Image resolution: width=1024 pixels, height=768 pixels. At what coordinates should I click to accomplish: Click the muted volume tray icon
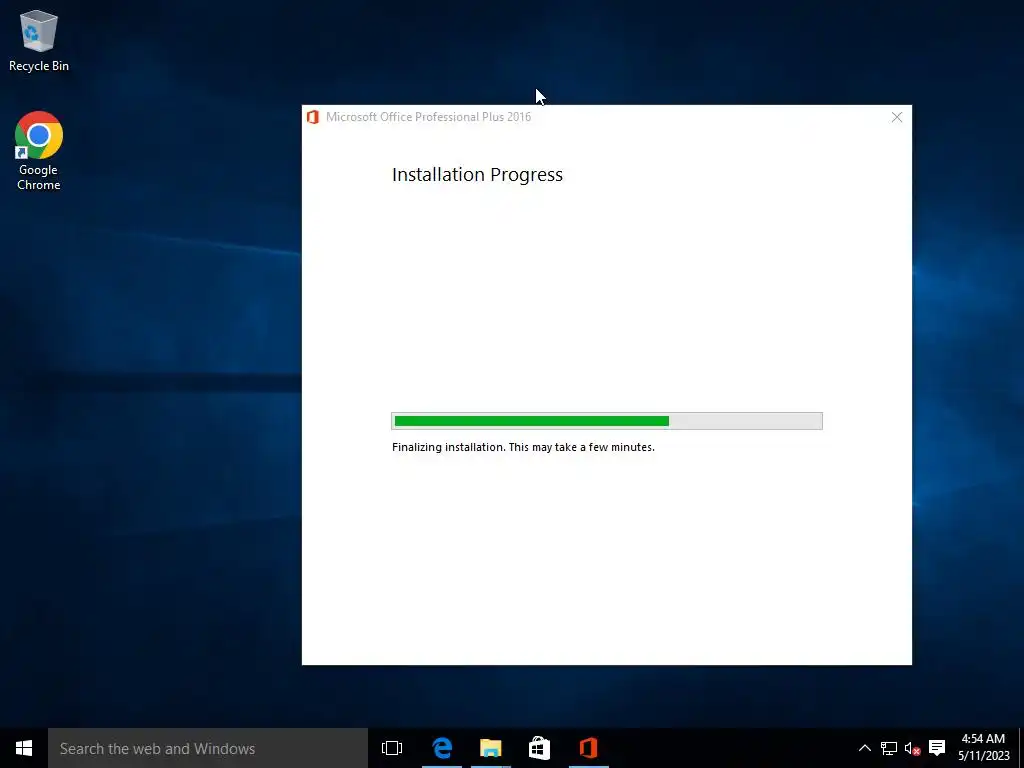tap(912, 748)
